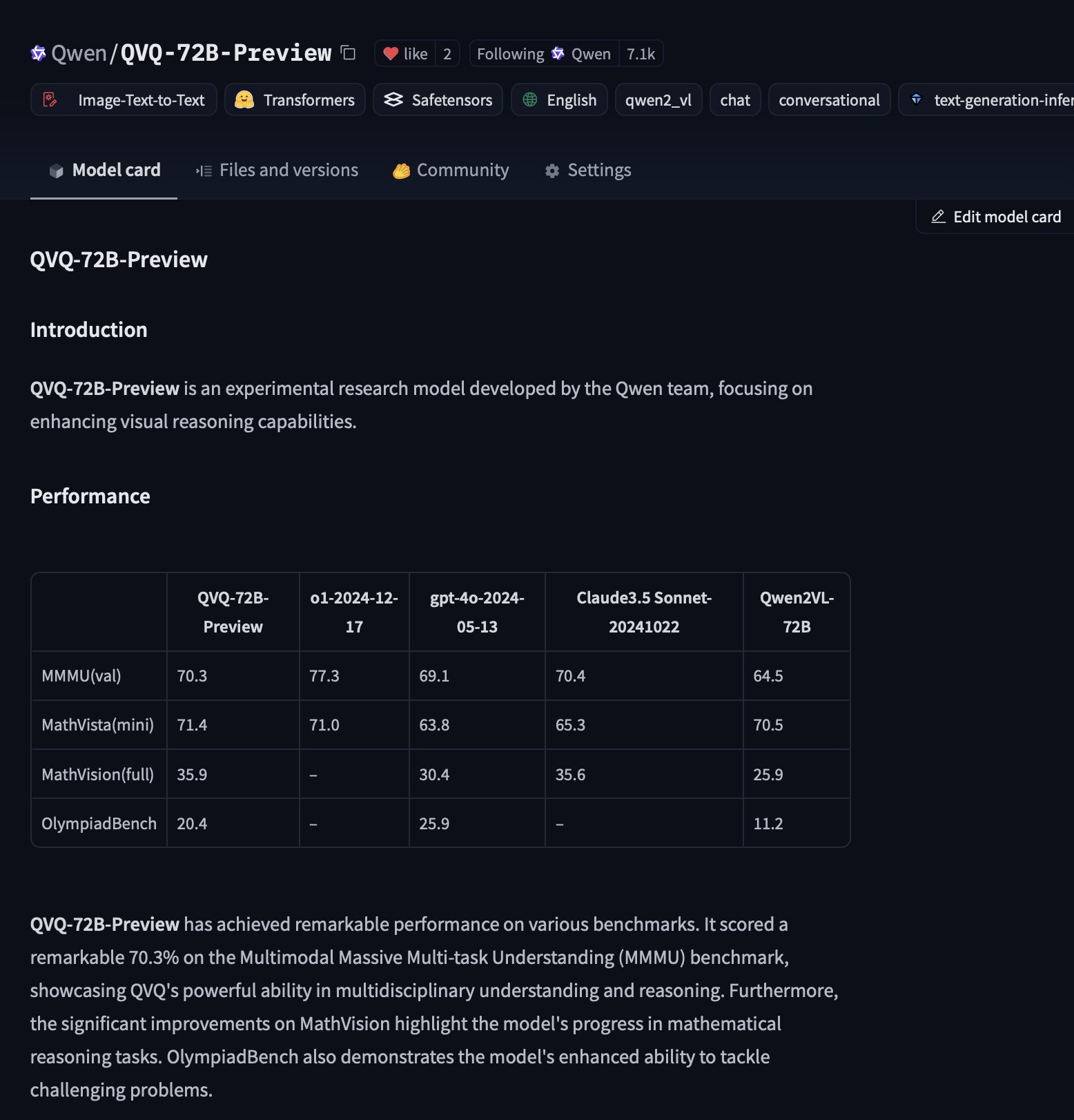Screen dimensions: 1074x1120
Task: Filter by Safetensors tag
Action: (x=438, y=99)
